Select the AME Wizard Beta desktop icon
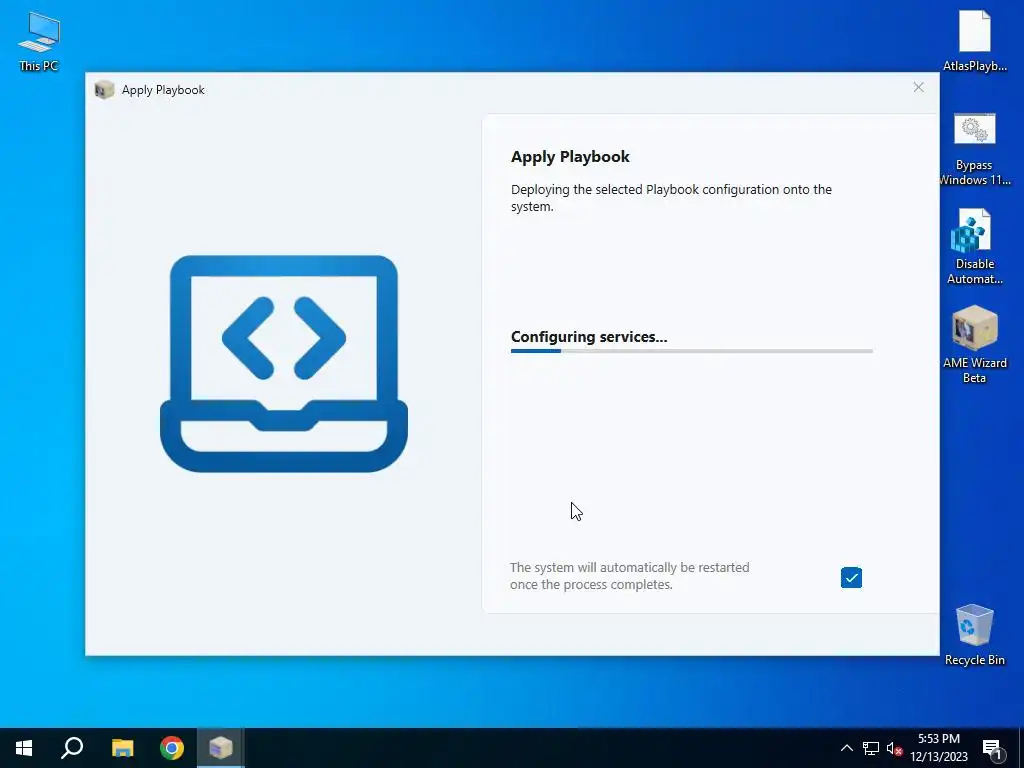This screenshot has height=768, width=1024. pos(974,345)
